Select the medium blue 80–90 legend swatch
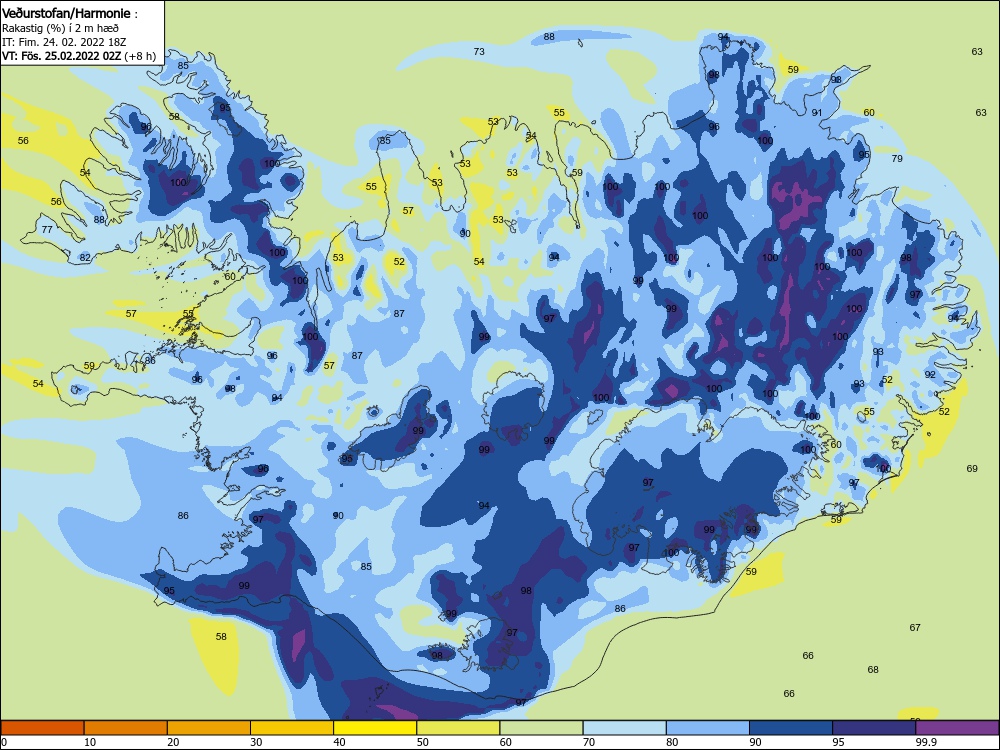This screenshot has height=750, width=1000. [708, 728]
